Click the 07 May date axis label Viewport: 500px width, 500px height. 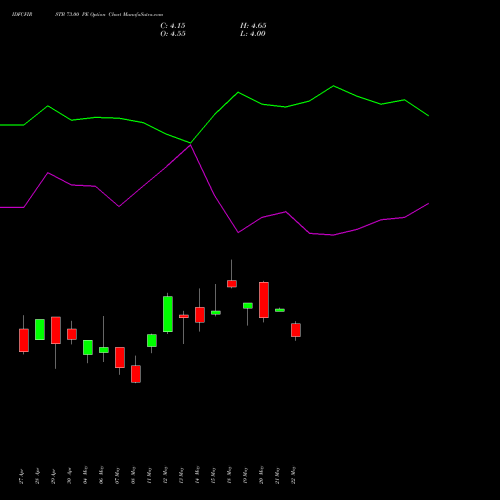tap(118, 475)
